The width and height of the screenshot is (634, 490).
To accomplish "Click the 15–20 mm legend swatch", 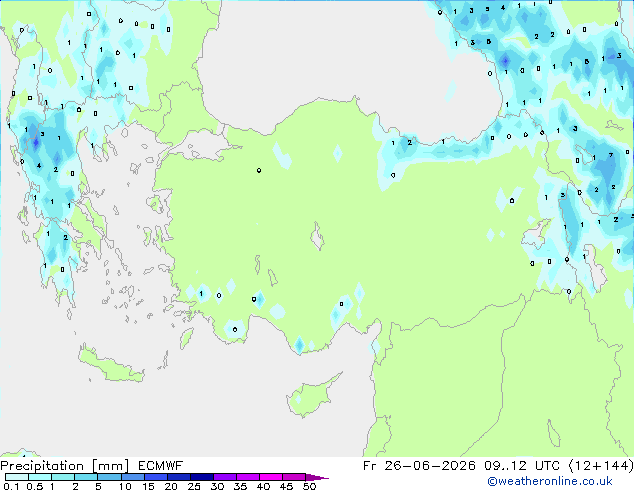I will 156,477.
